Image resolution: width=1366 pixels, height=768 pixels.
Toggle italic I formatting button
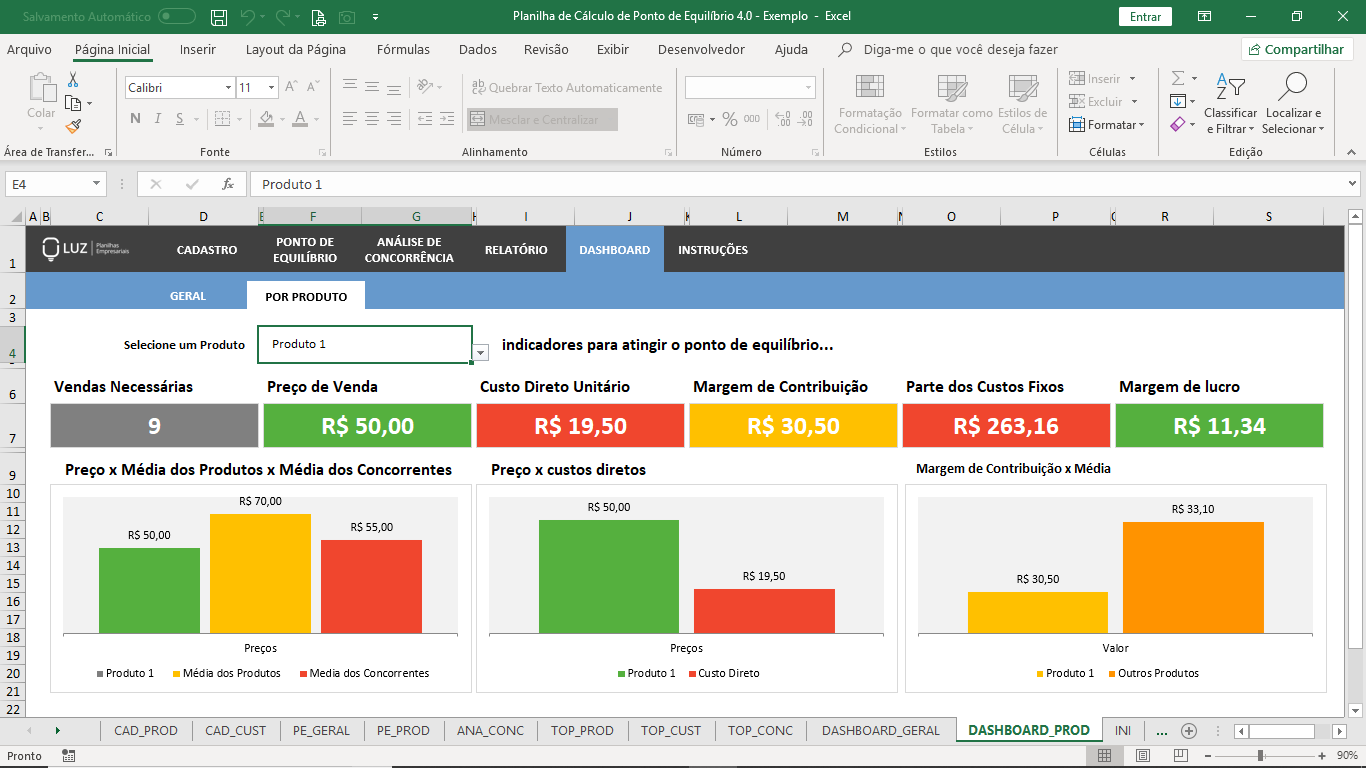pos(157,119)
